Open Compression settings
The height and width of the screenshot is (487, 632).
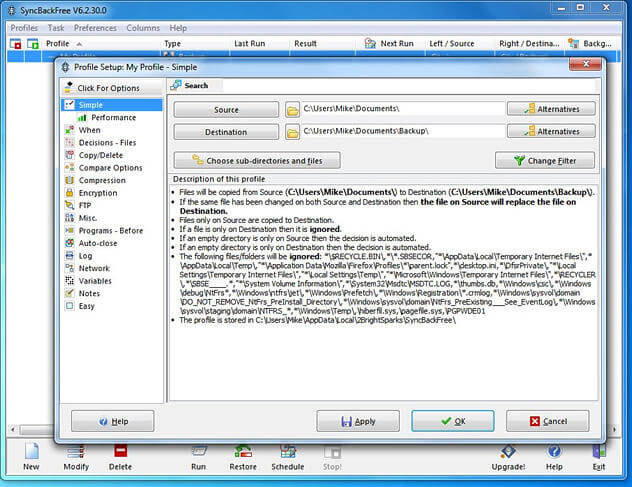pos(96,180)
